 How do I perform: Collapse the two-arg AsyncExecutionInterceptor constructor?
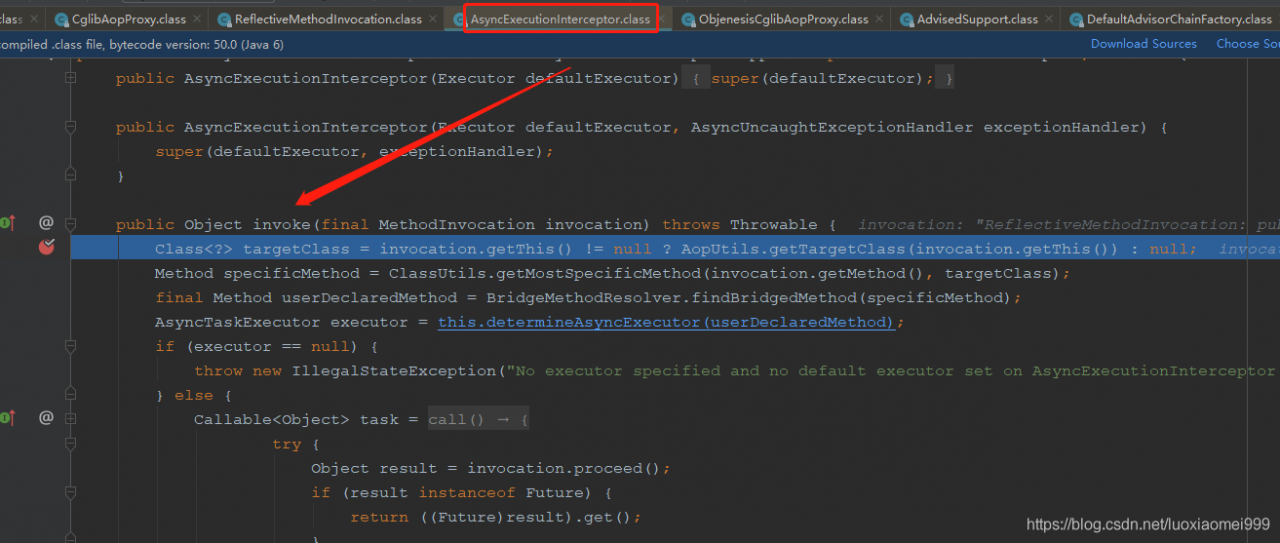(x=70, y=127)
